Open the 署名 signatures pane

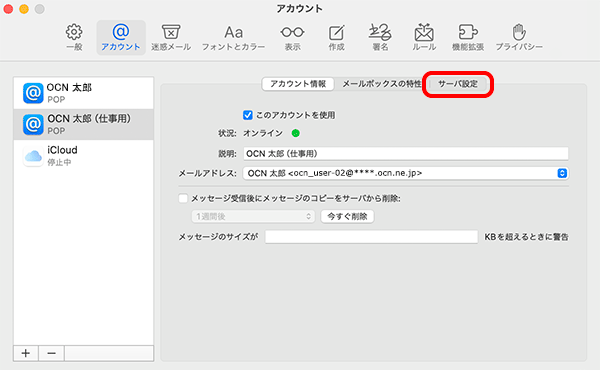pos(380,37)
